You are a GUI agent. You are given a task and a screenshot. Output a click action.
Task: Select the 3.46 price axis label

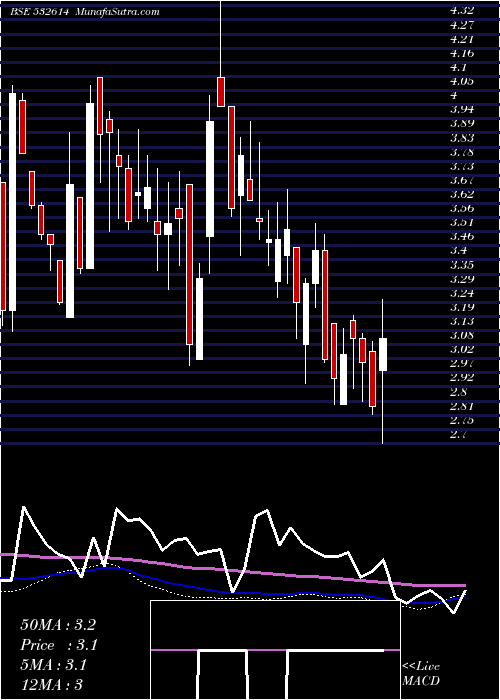462,237
